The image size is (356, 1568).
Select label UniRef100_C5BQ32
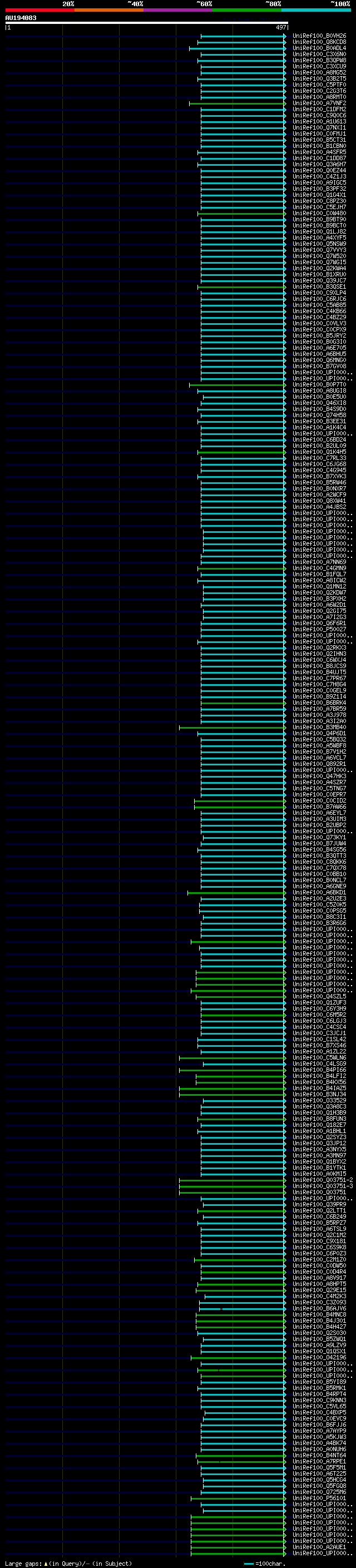(x=319, y=740)
